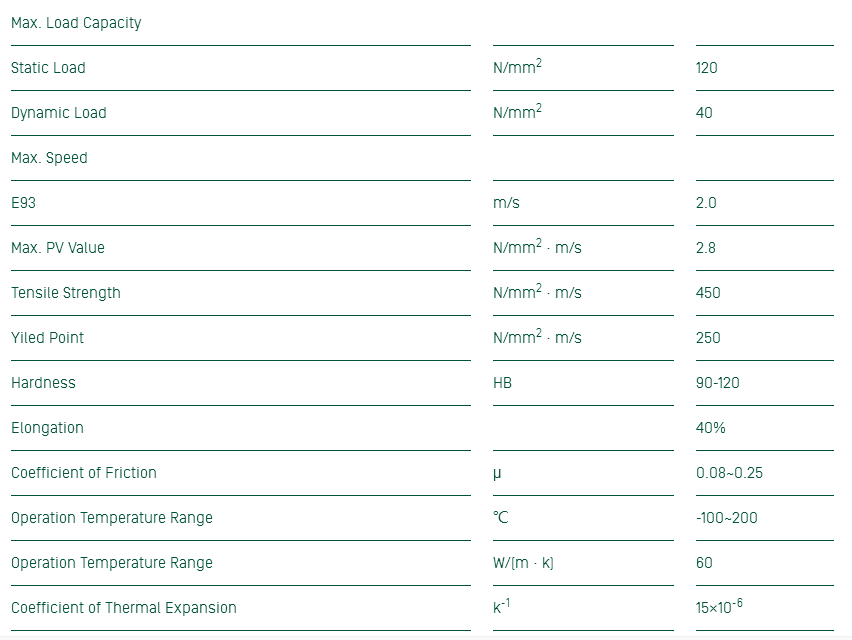
Task: Select the Static Load row label
Action: pyautogui.click(x=48, y=68)
